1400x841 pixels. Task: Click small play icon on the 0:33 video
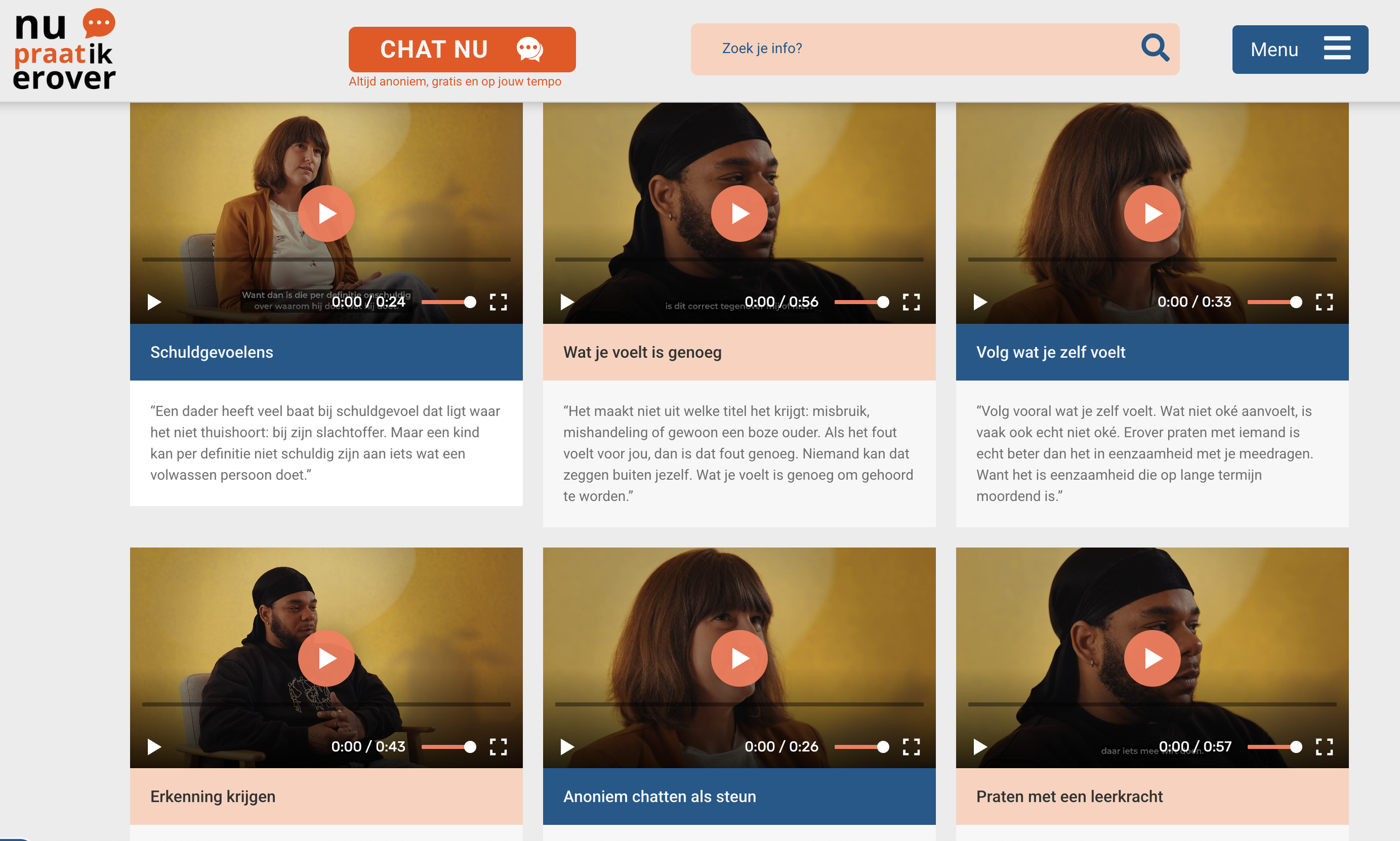click(980, 302)
